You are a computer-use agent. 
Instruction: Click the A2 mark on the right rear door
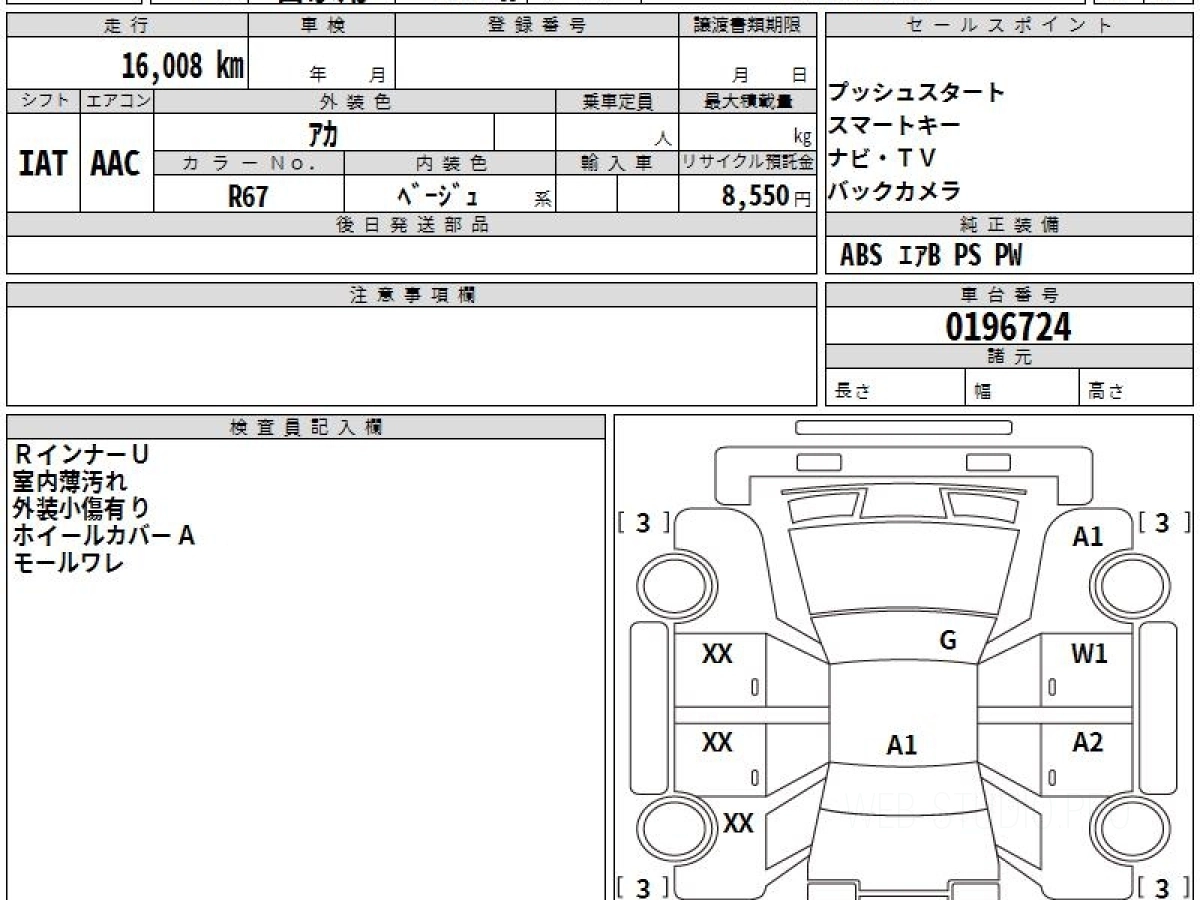point(1088,742)
